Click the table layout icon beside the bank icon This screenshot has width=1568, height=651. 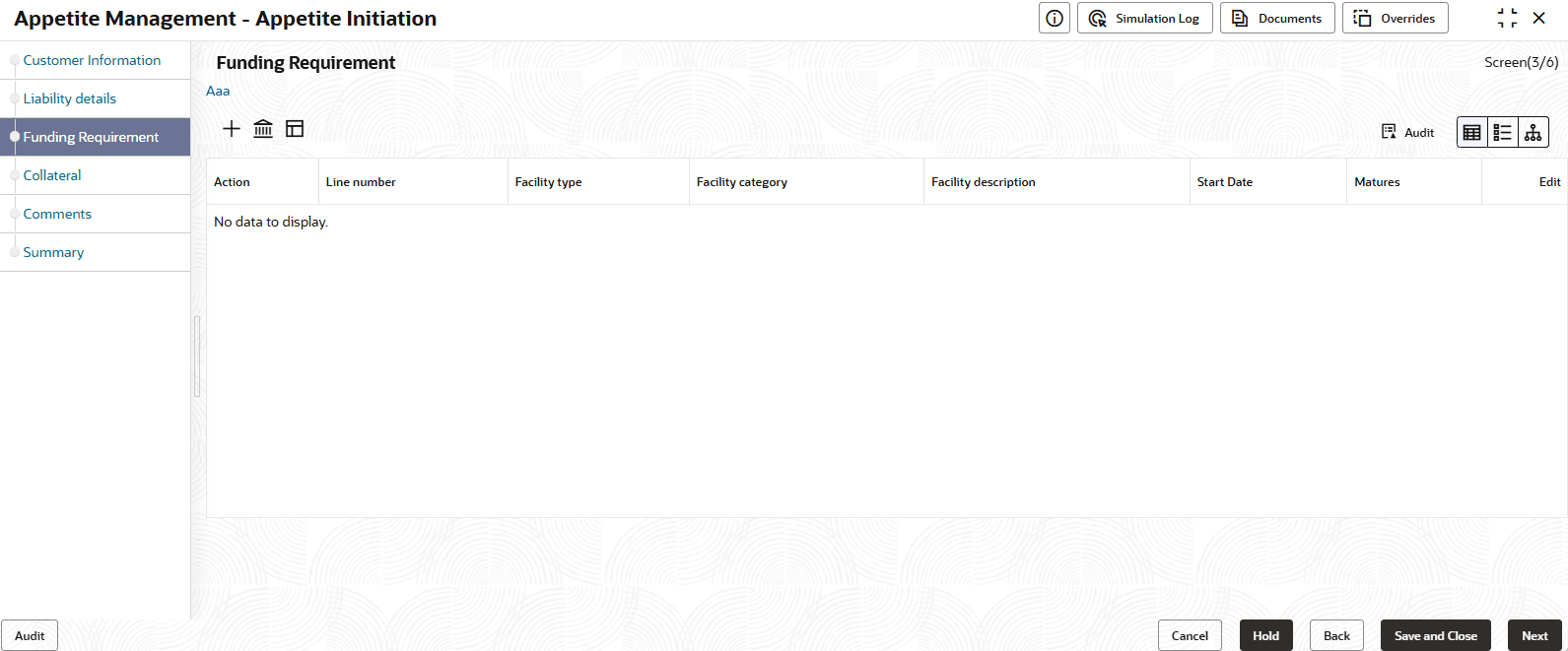(295, 129)
